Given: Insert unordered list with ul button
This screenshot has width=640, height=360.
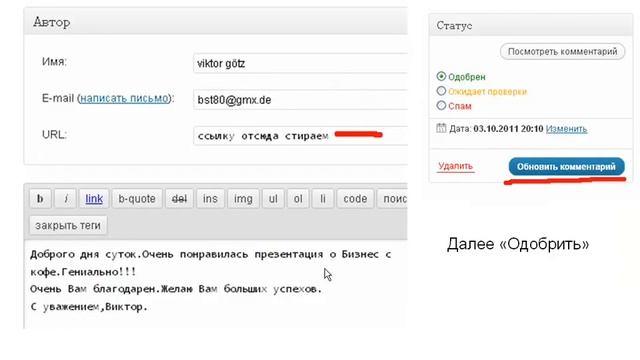Looking at the screenshot, I should pyautogui.click(x=273, y=199).
